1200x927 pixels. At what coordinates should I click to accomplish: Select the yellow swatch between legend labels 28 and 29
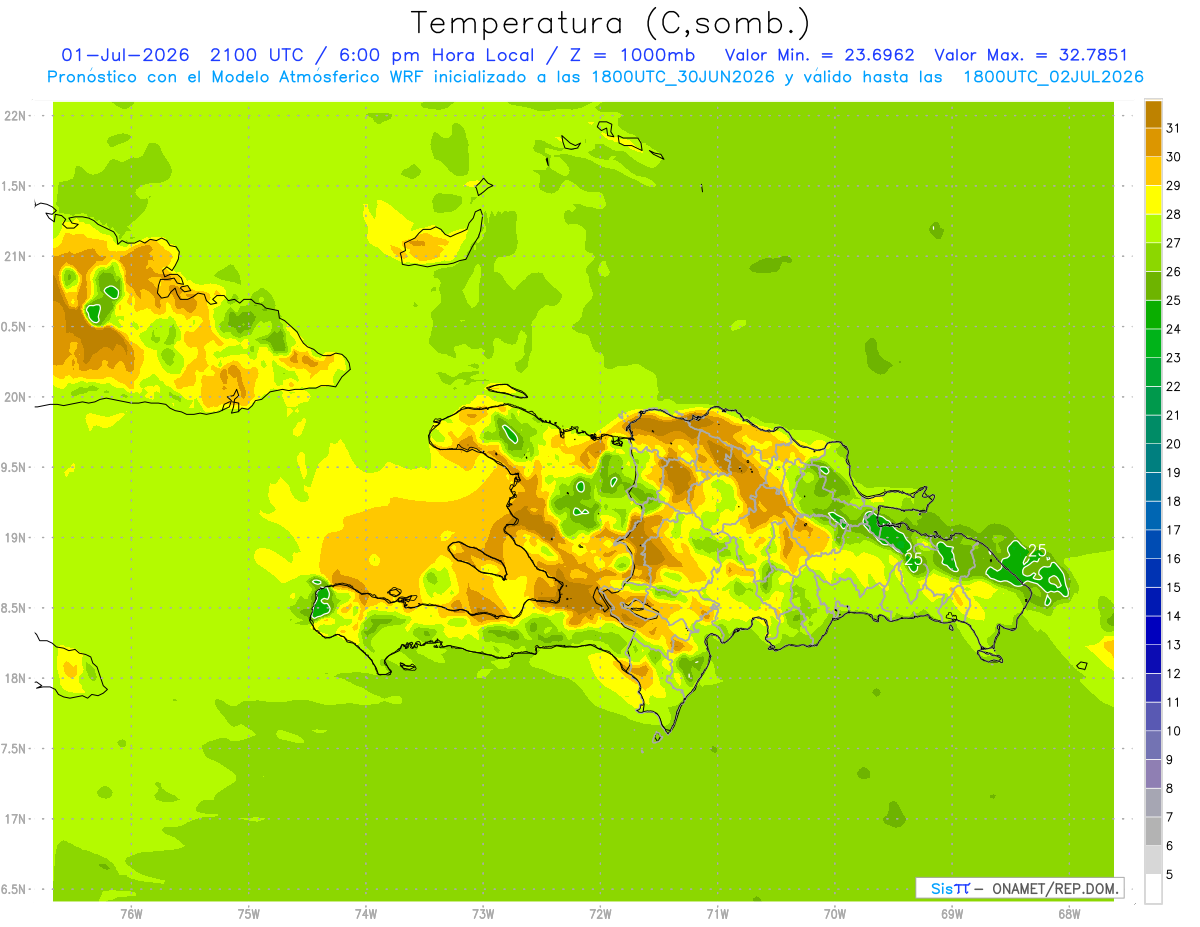click(1153, 200)
